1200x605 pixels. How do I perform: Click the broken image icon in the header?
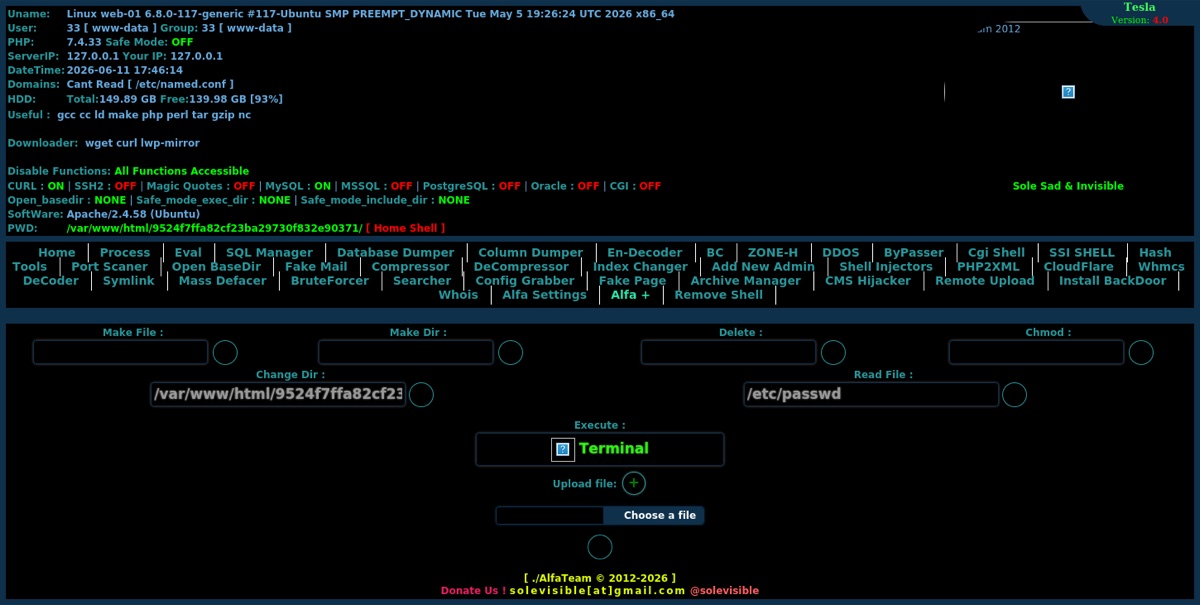pyautogui.click(x=1068, y=92)
